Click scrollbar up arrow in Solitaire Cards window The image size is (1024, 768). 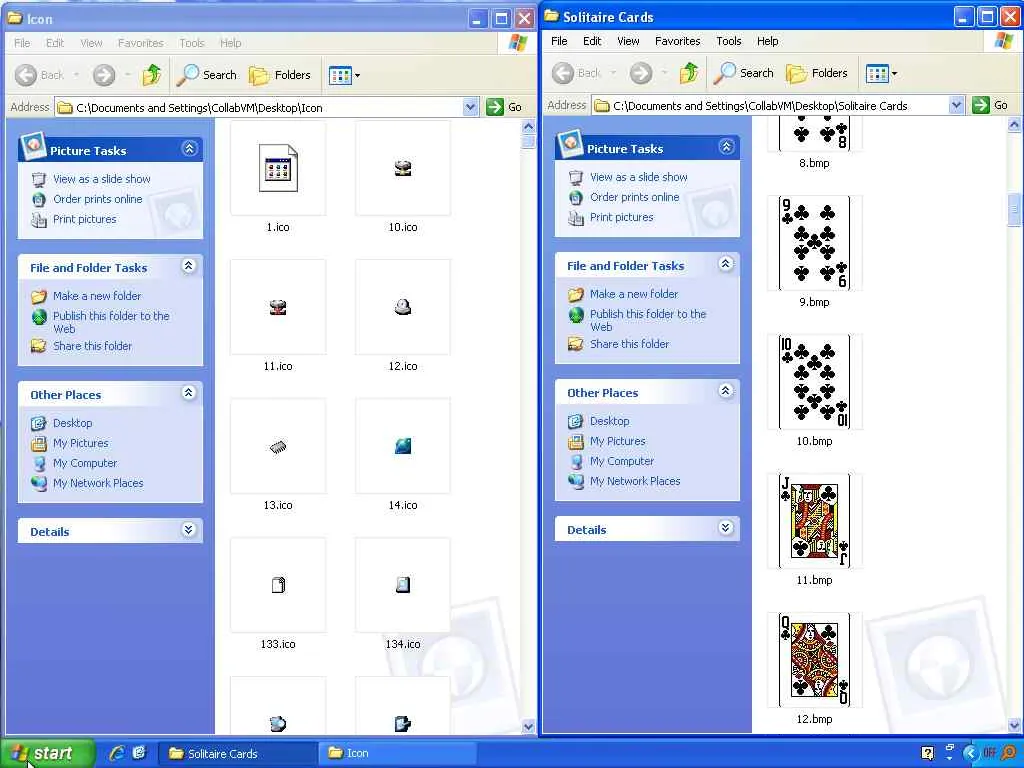[1014, 124]
